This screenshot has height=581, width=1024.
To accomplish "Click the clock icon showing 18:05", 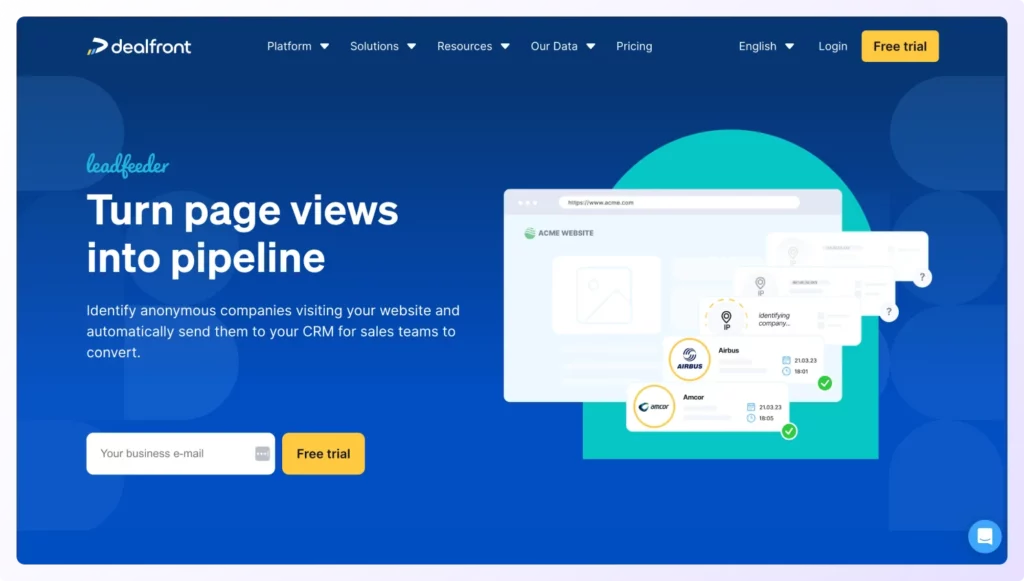I will [752, 419].
